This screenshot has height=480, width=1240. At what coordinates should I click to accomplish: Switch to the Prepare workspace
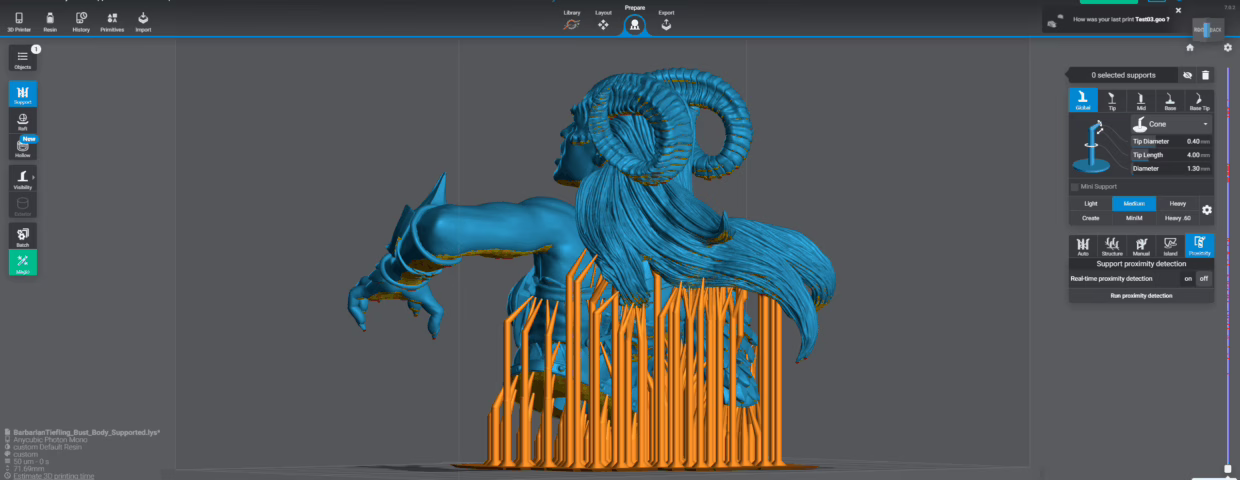click(635, 21)
